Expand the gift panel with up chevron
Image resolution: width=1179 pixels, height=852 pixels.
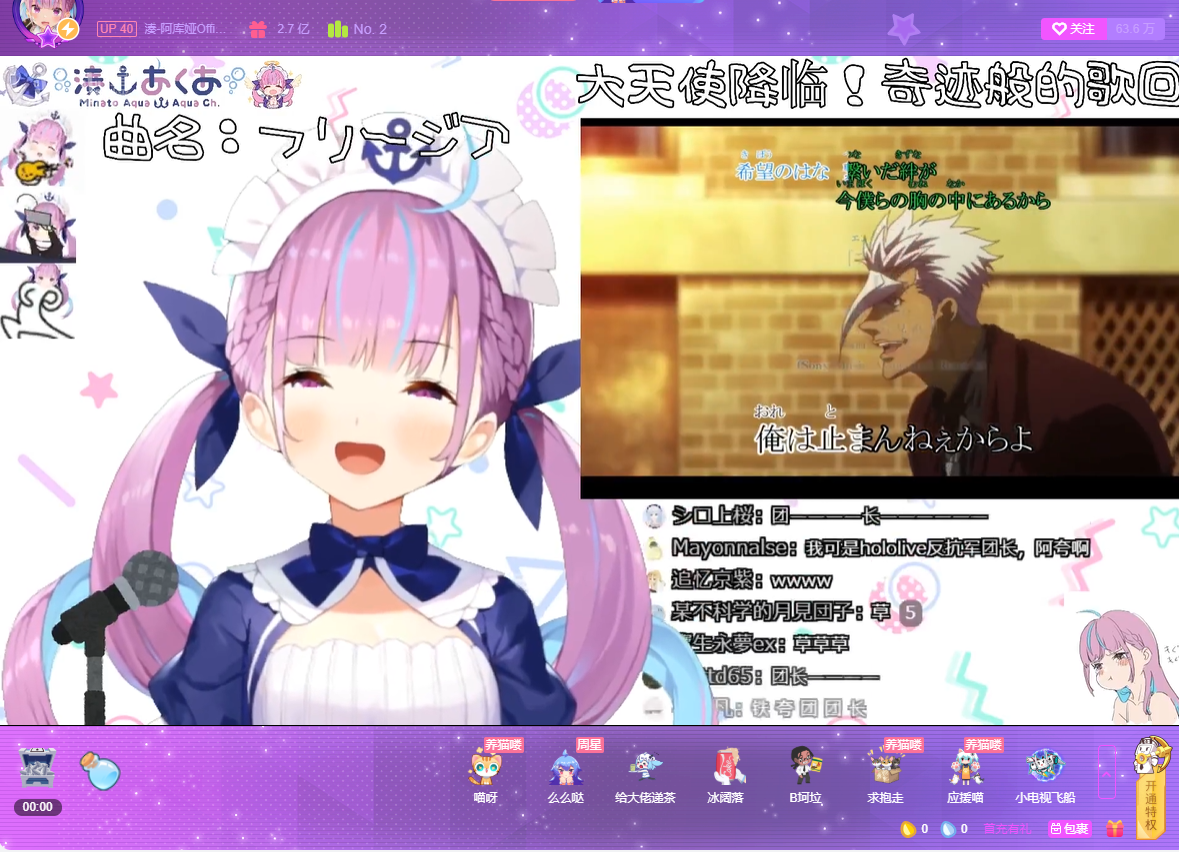click(x=1107, y=772)
